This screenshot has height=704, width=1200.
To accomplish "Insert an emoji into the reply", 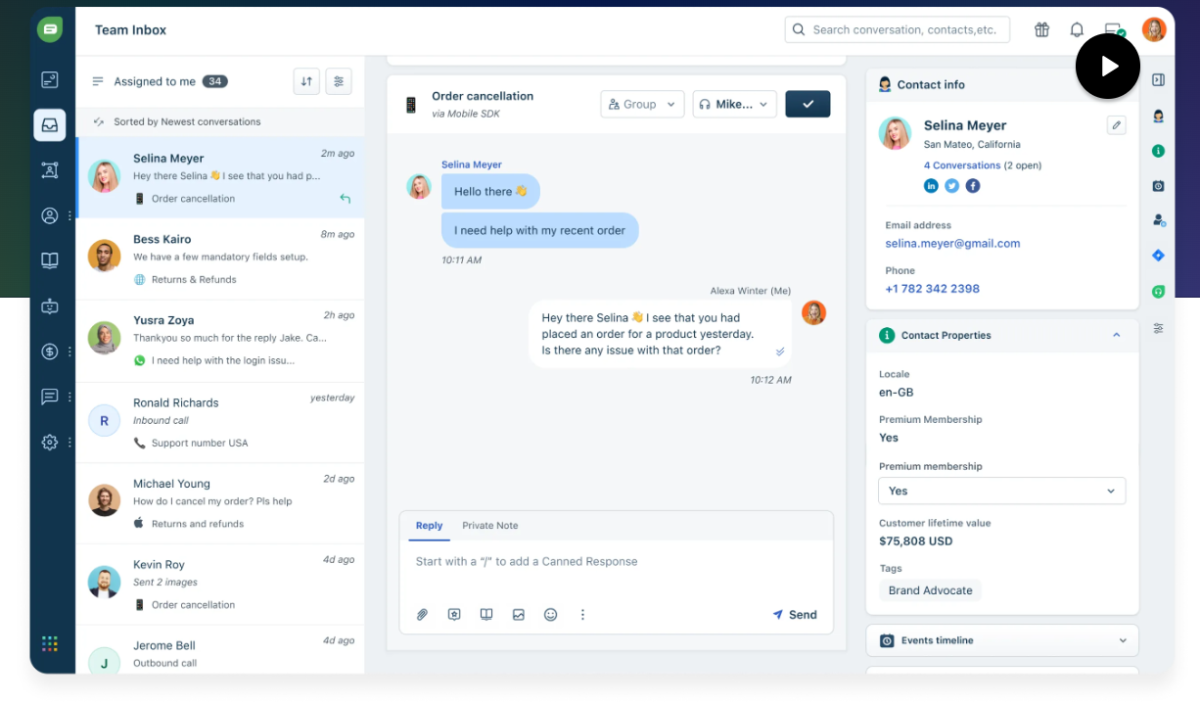I will point(551,614).
